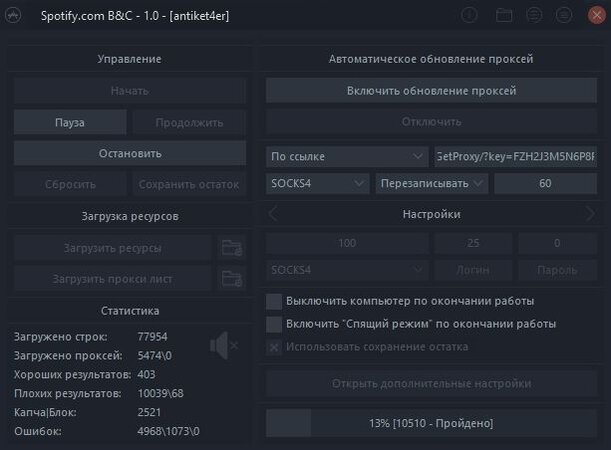The height and width of the screenshot is (450, 611).
Task: Click the 13% Пройдено progress bar
Action: click(431, 423)
